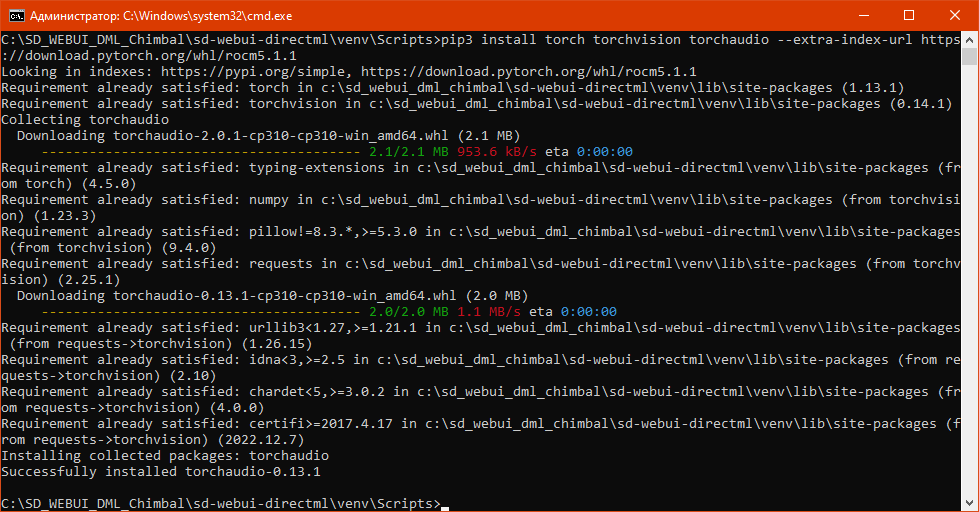The height and width of the screenshot is (512, 979).
Task: Click the 'Requirement already satisfied: typing-extensions' line
Action: click(x=481, y=176)
